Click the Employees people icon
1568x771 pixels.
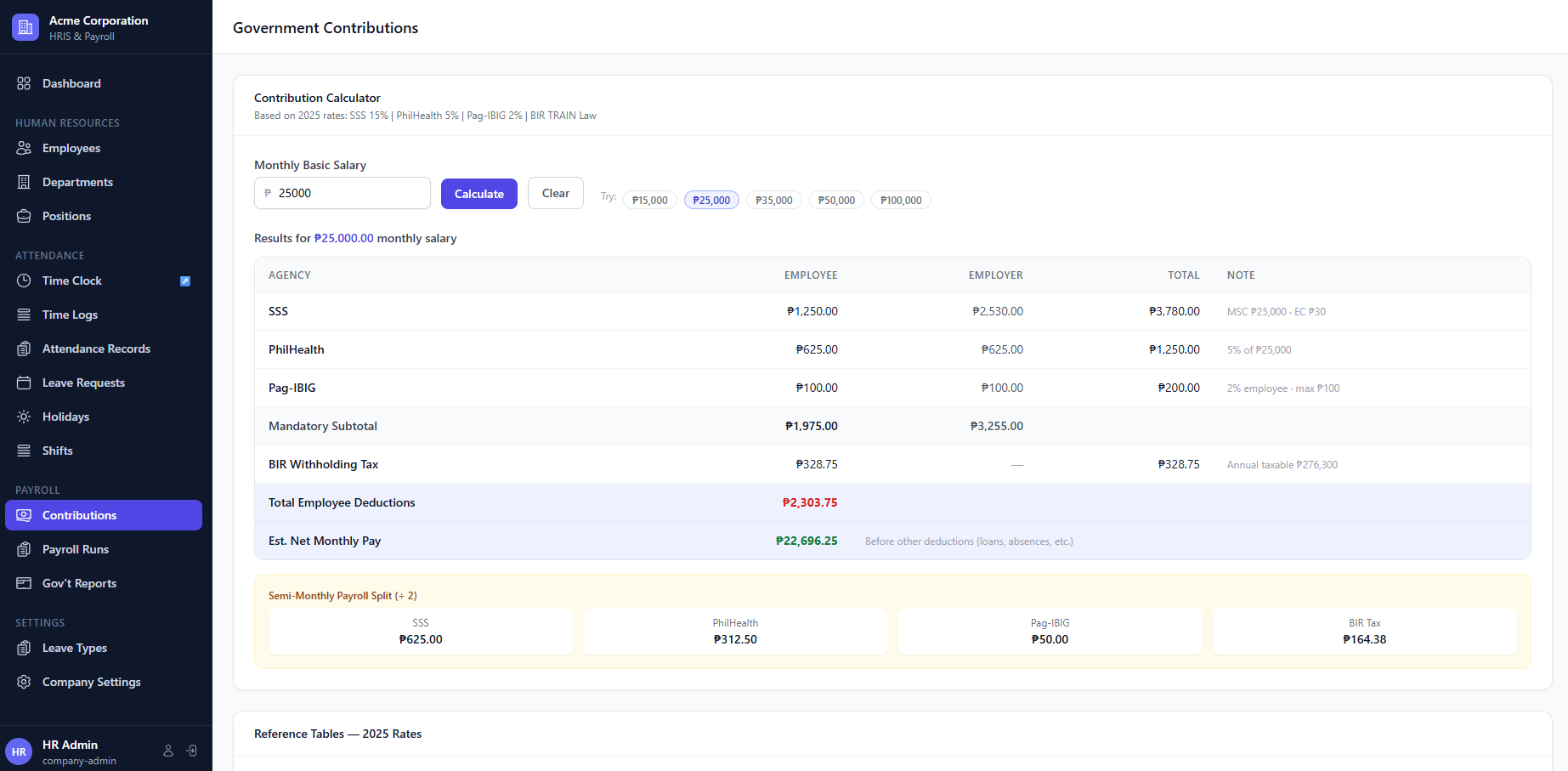(x=24, y=148)
